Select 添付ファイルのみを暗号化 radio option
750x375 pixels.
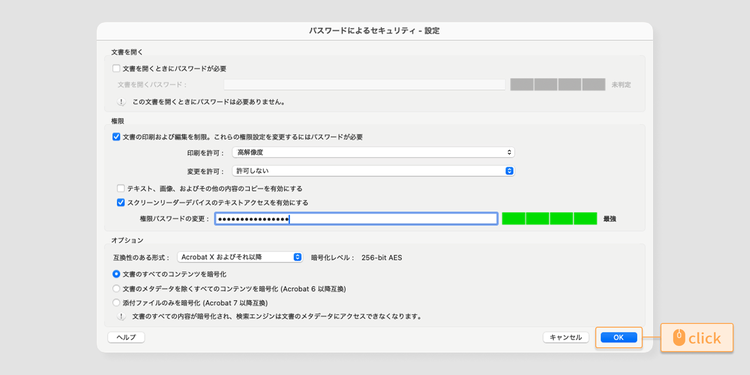point(116,303)
